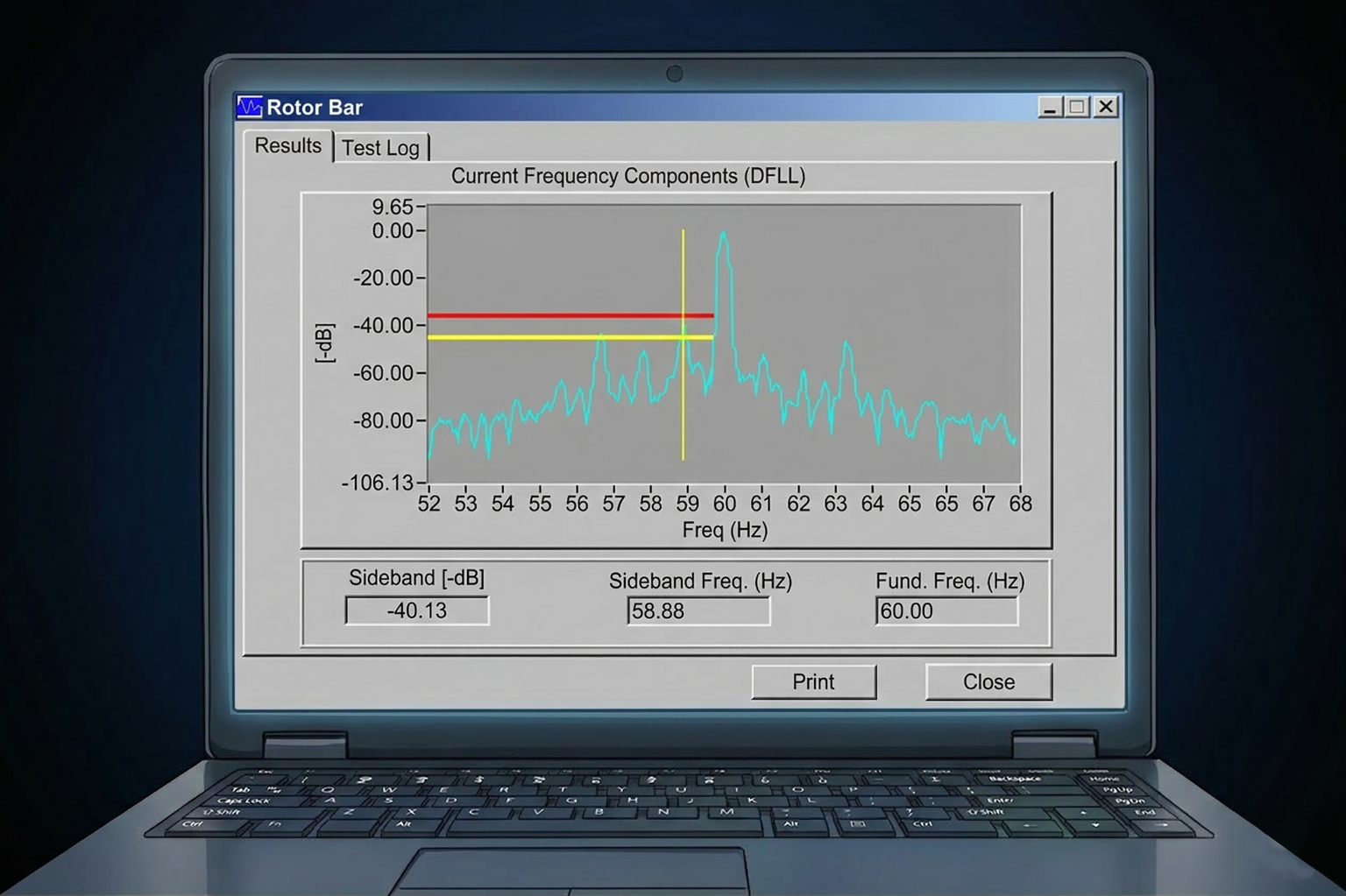
Task: Close the window using the title bar X
Action: [1107, 107]
